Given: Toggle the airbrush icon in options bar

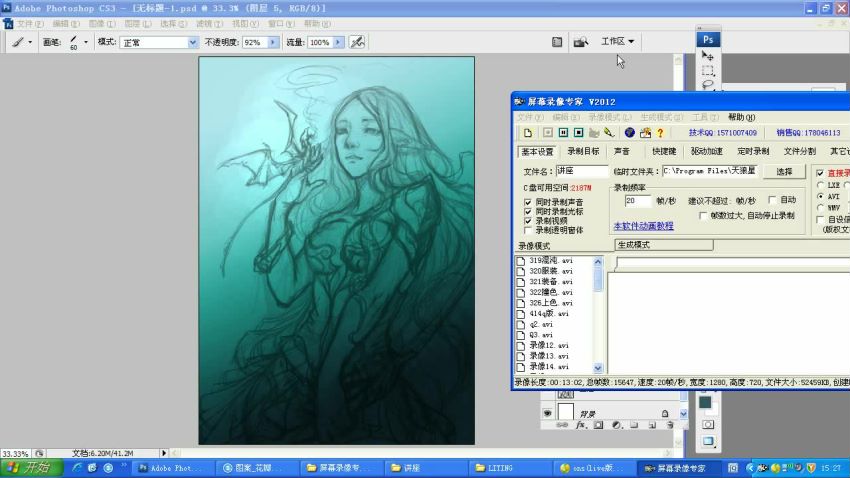Looking at the screenshot, I should 357,42.
